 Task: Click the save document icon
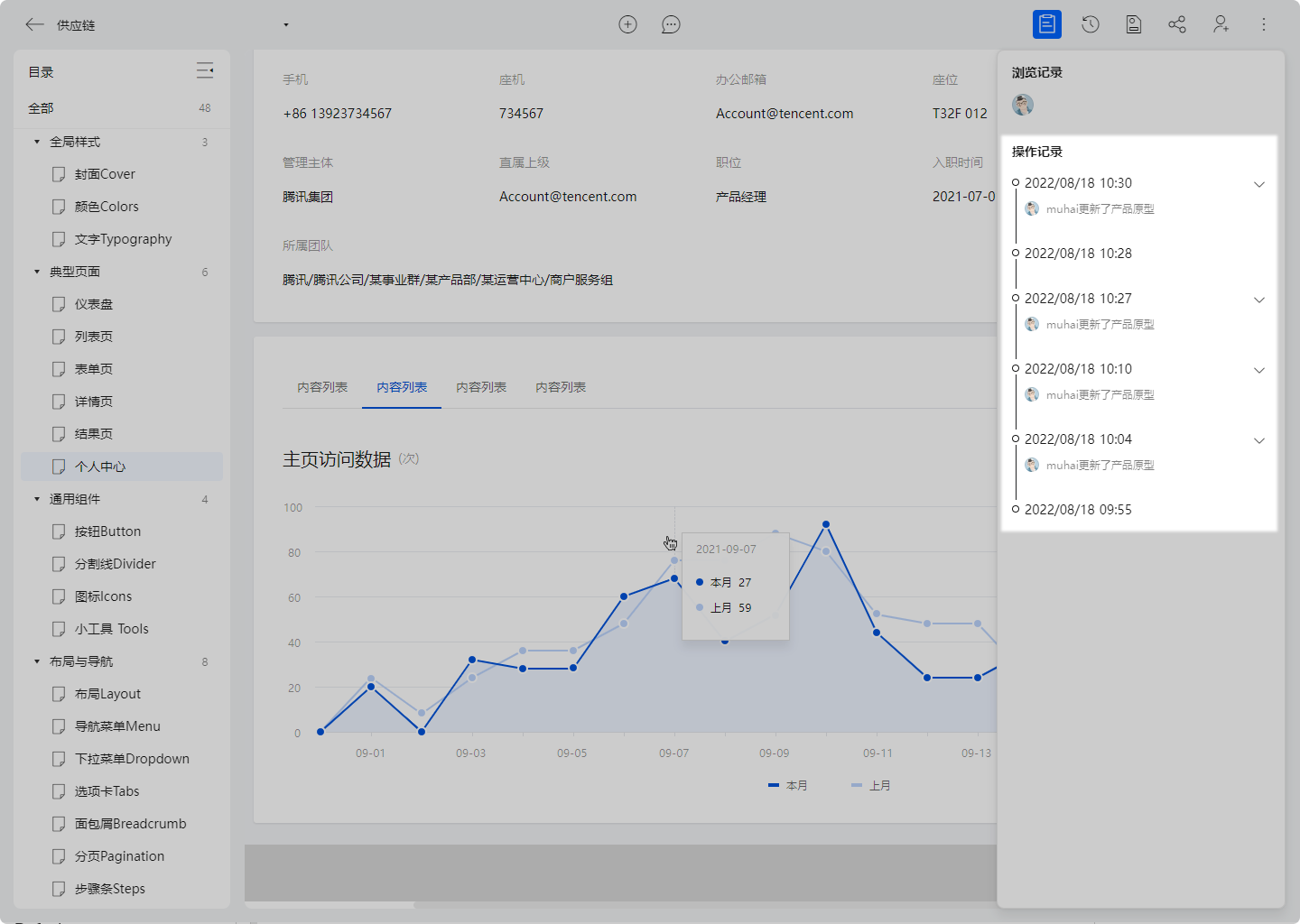tap(1134, 24)
